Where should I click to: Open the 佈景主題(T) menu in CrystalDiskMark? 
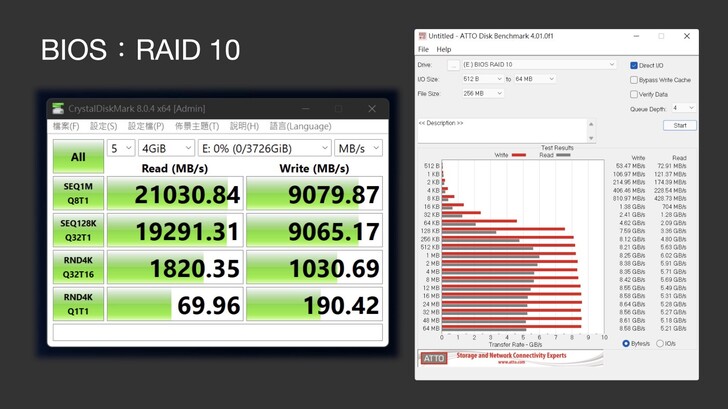pos(197,126)
